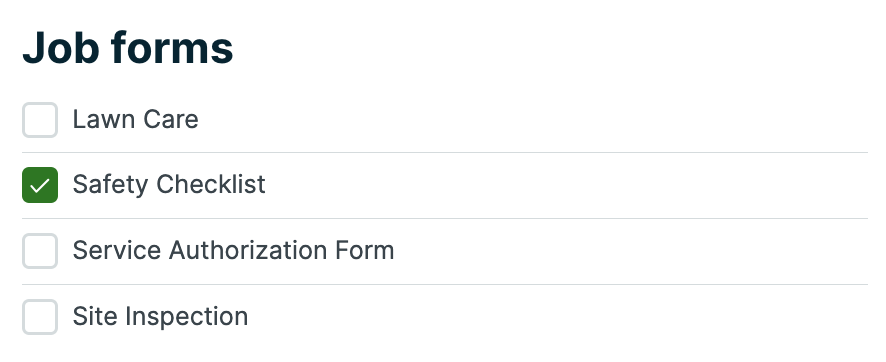Enable the Lawn Care checkbox
The image size is (886, 362).
pyautogui.click(x=40, y=120)
